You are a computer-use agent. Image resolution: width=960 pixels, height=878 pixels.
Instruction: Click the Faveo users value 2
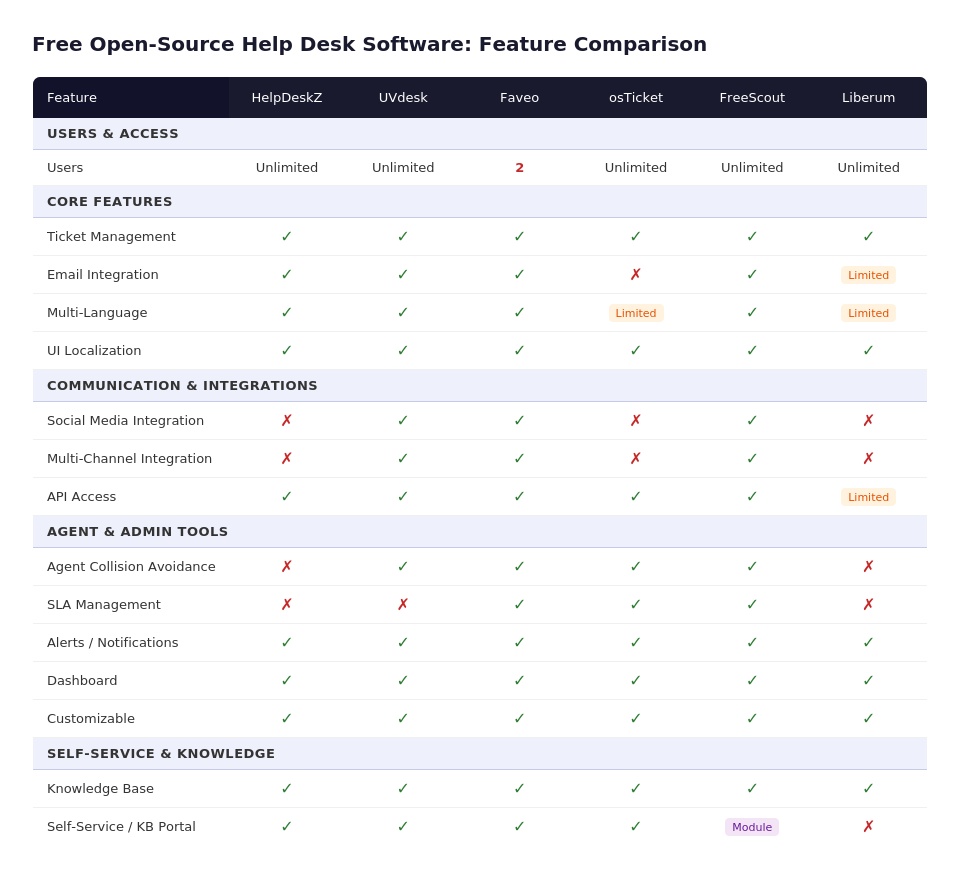pyautogui.click(x=519, y=167)
